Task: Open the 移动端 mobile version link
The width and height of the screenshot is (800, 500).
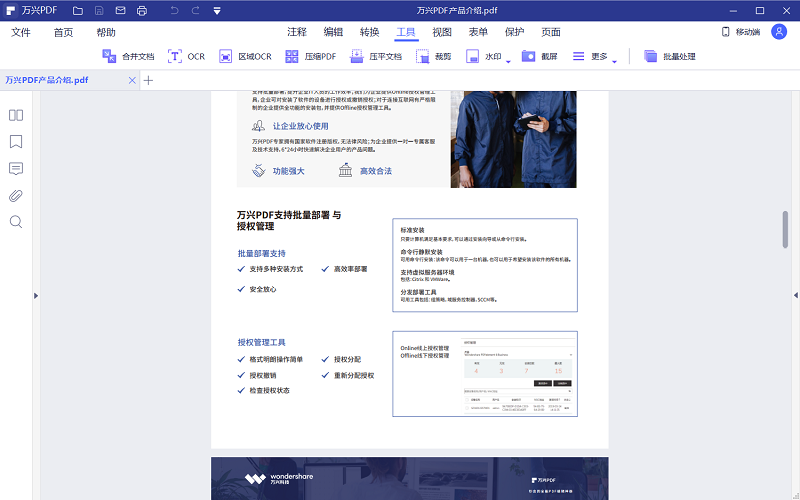Action: pos(741,32)
